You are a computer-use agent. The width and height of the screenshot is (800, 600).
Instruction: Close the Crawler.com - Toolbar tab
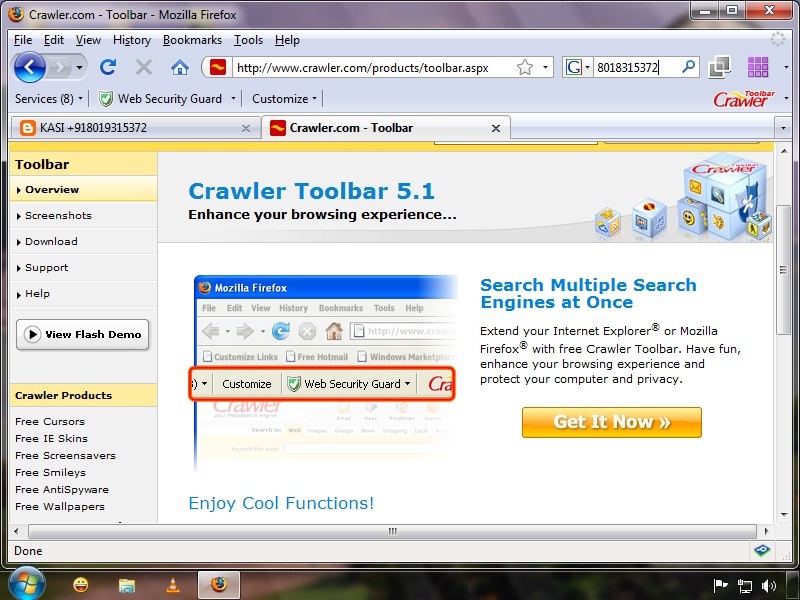coord(495,128)
